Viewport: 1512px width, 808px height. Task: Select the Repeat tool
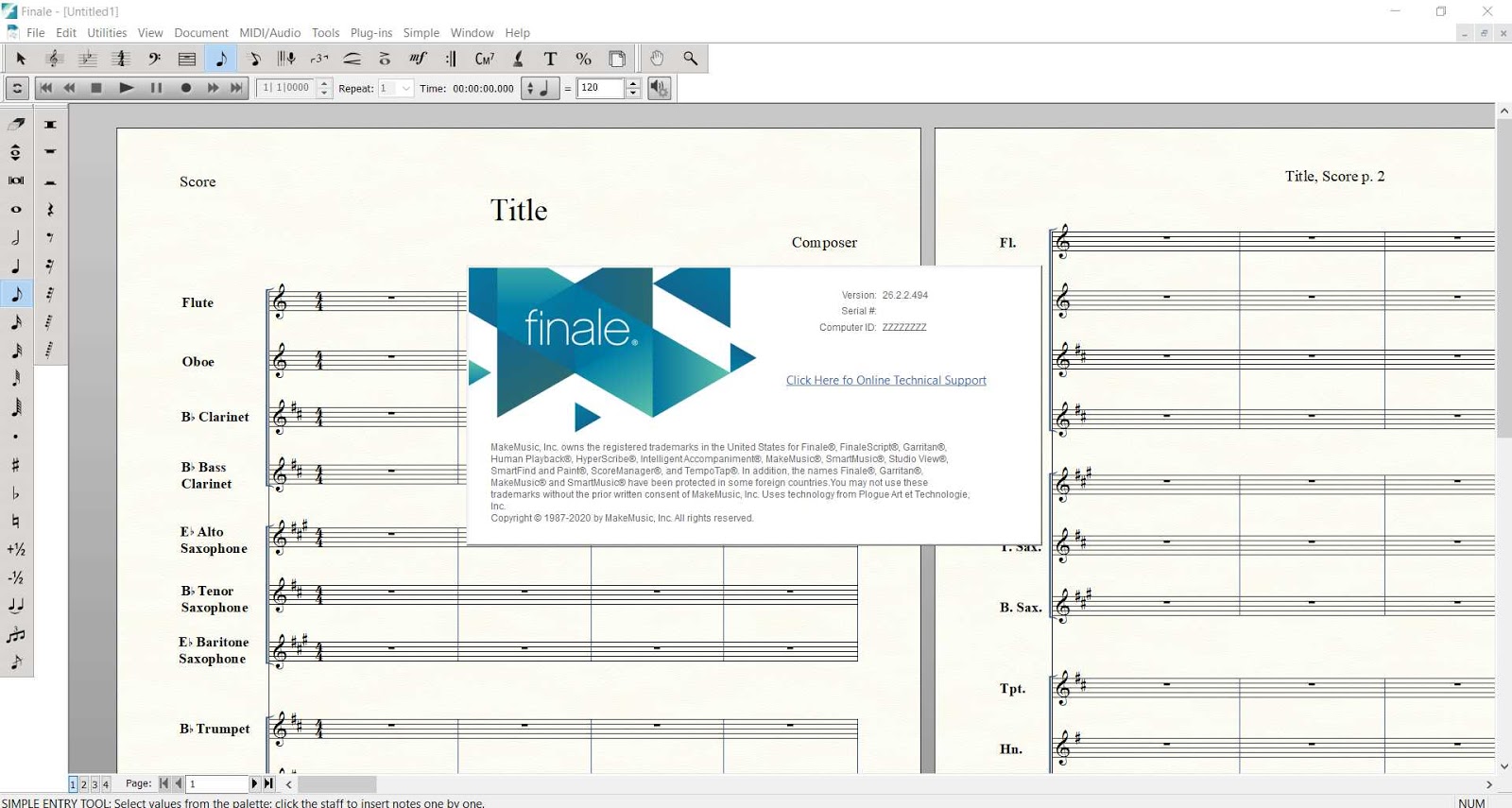tap(451, 59)
